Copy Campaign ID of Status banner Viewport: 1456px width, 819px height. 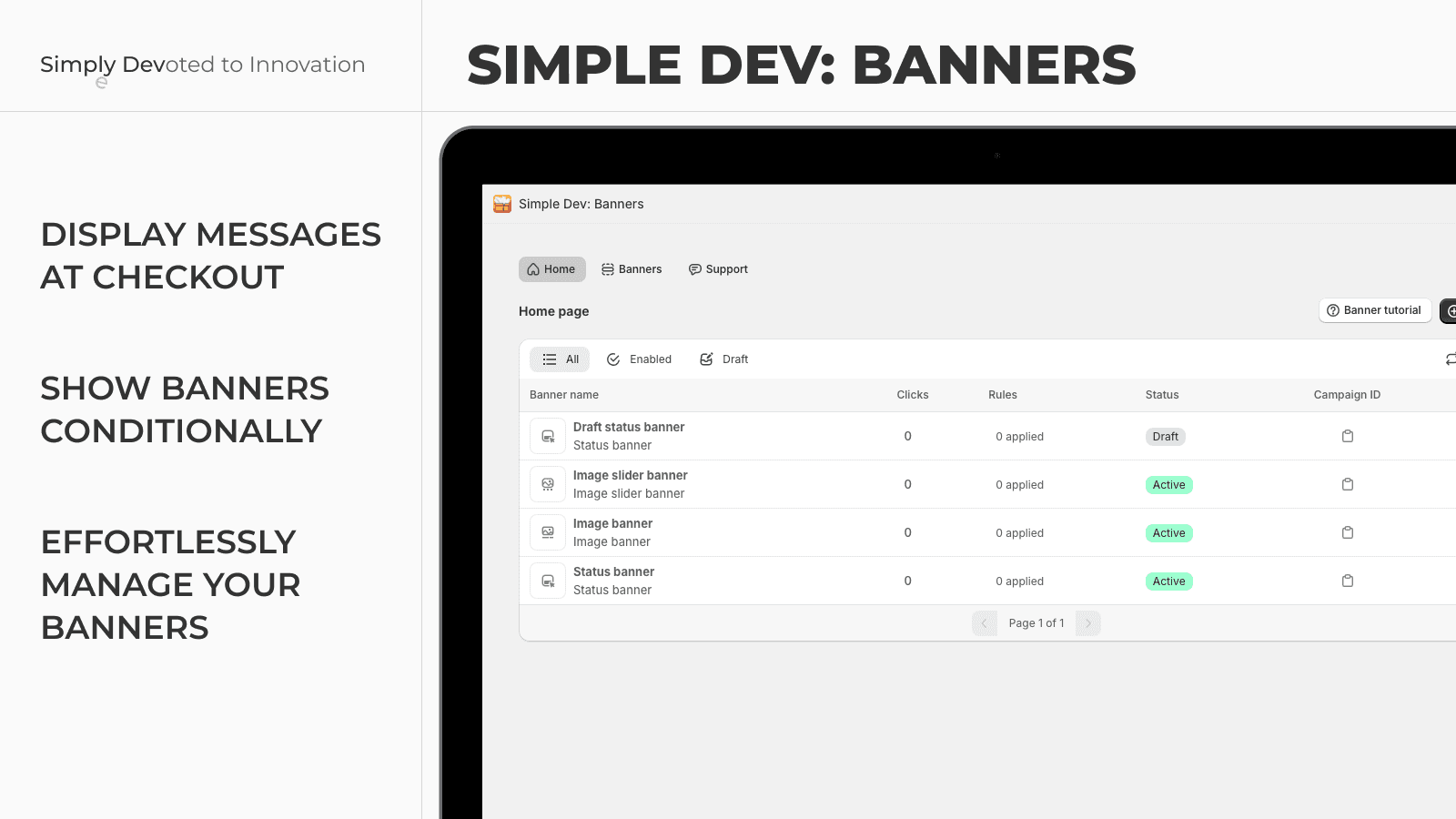click(x=1348, y=581)
